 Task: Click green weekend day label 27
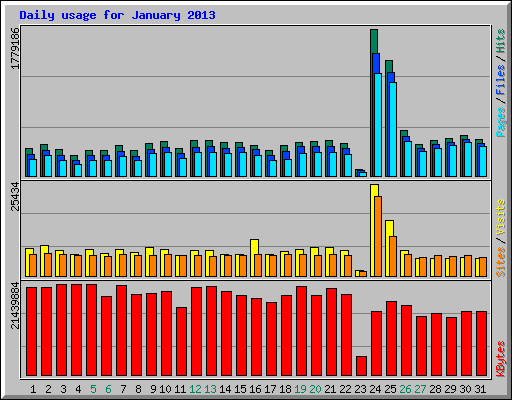(x=420, y=389)
